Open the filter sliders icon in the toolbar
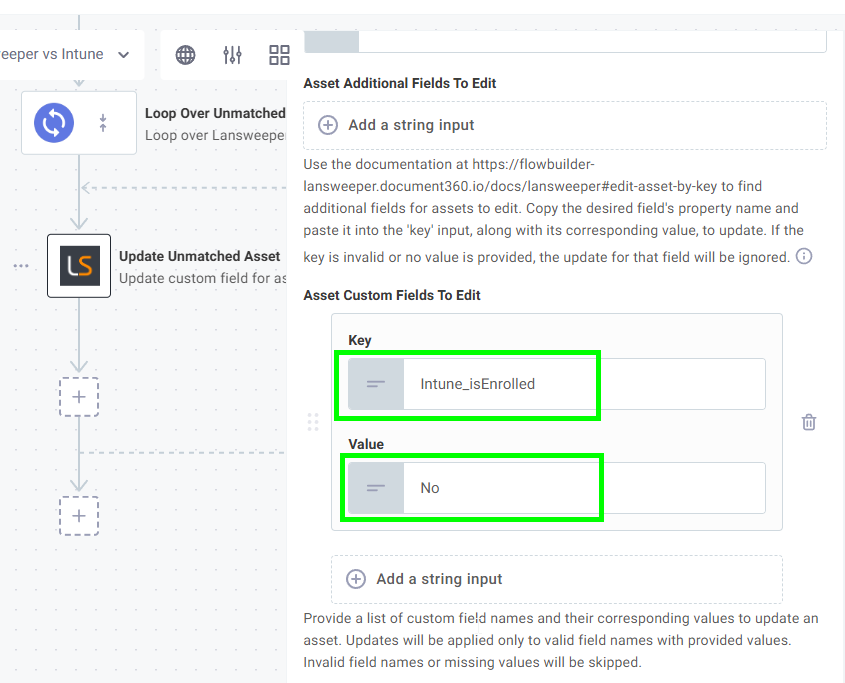 coord(232,55)
